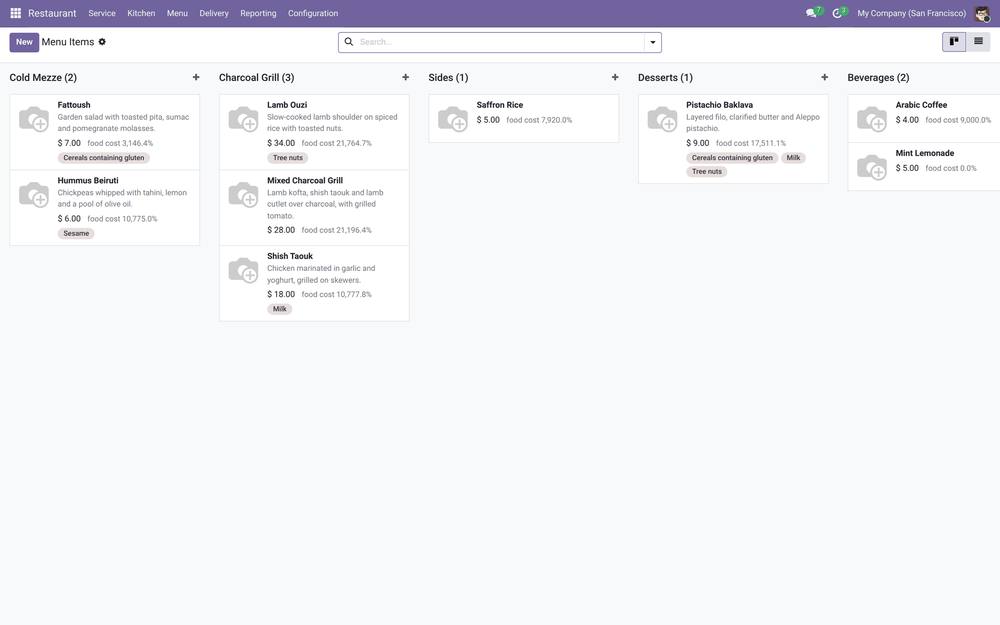
Task: Click Arabic Coffee image placeholder
Action: pyautogui.click(x=872, y=119)
